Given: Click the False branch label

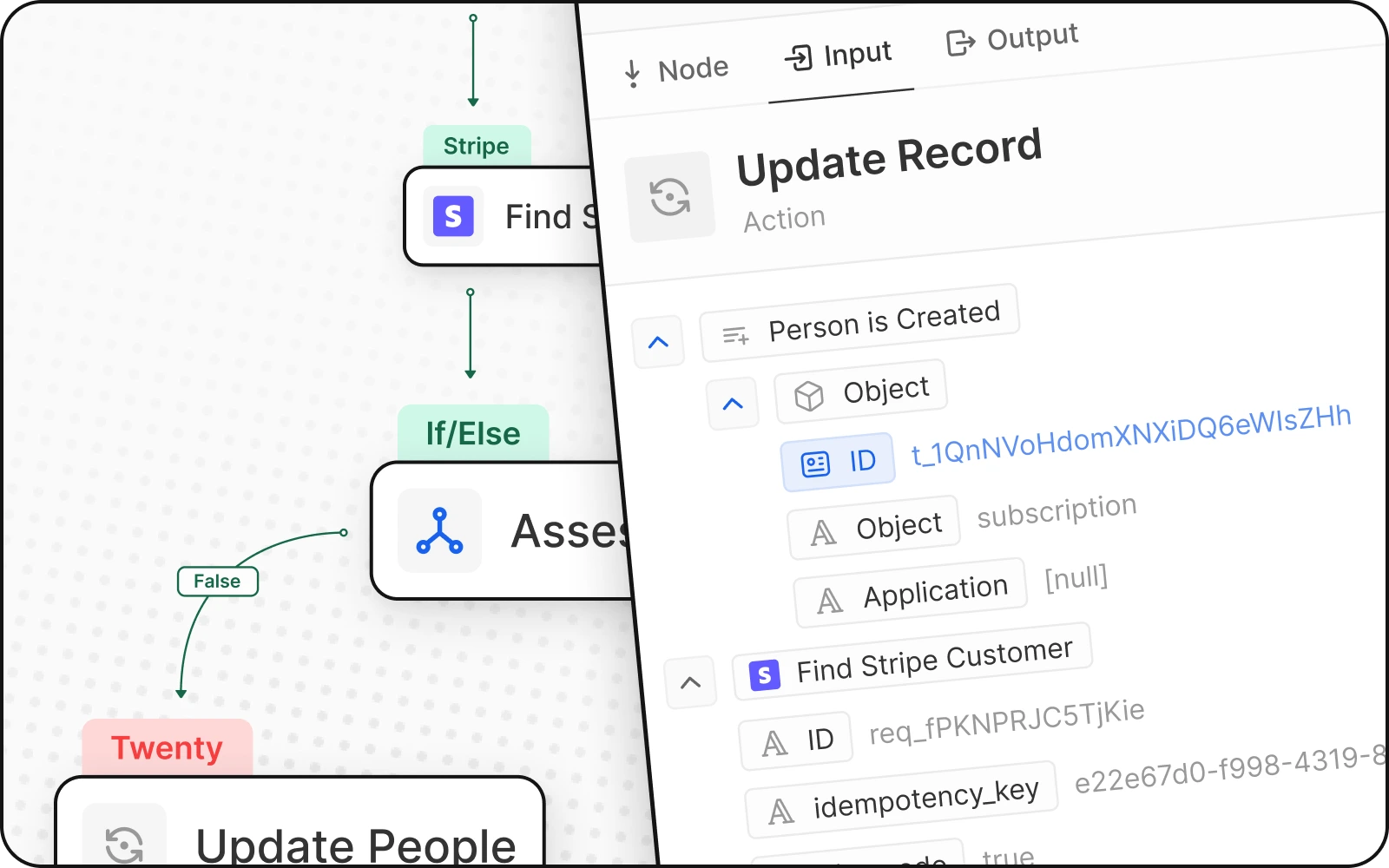Looking at the screenshot, I should (x=217, y=582).
